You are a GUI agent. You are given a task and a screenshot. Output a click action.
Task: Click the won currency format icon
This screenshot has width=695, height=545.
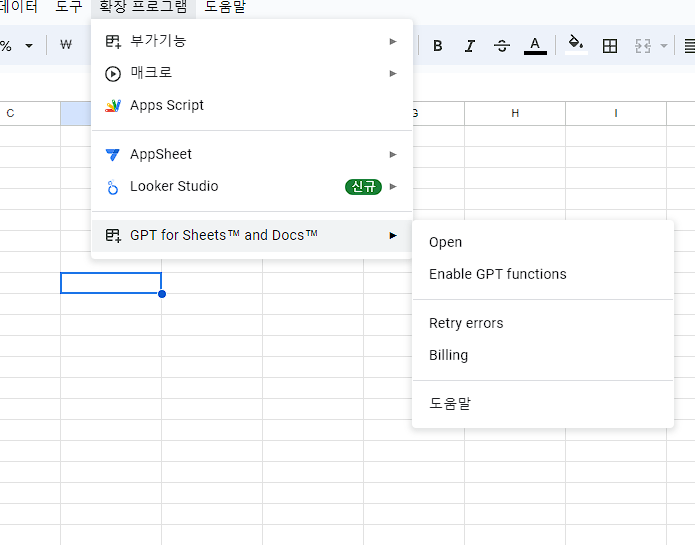66,45
